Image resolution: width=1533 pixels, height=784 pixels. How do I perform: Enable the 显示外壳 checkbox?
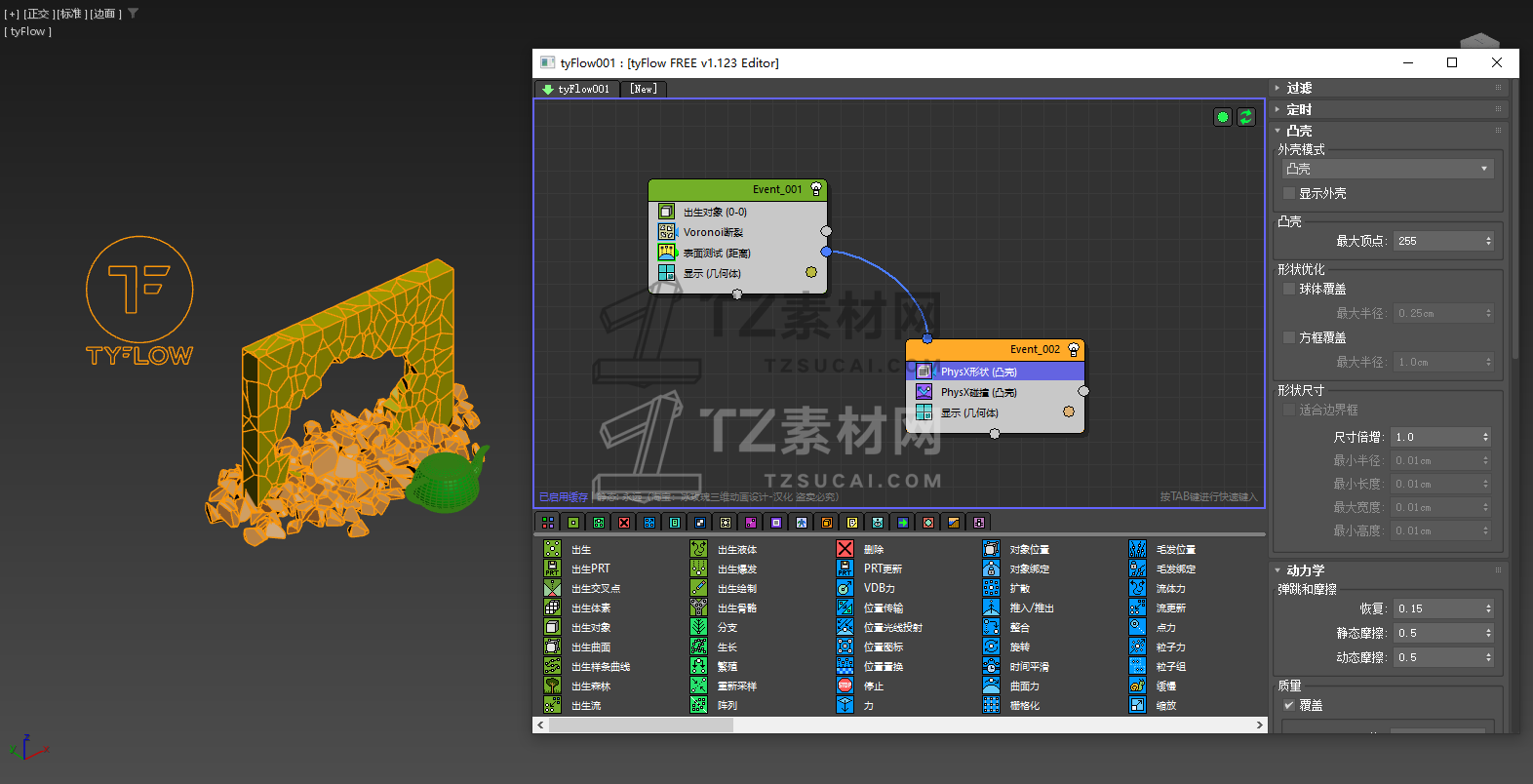pyautogui.click(x=1289, y=193)
